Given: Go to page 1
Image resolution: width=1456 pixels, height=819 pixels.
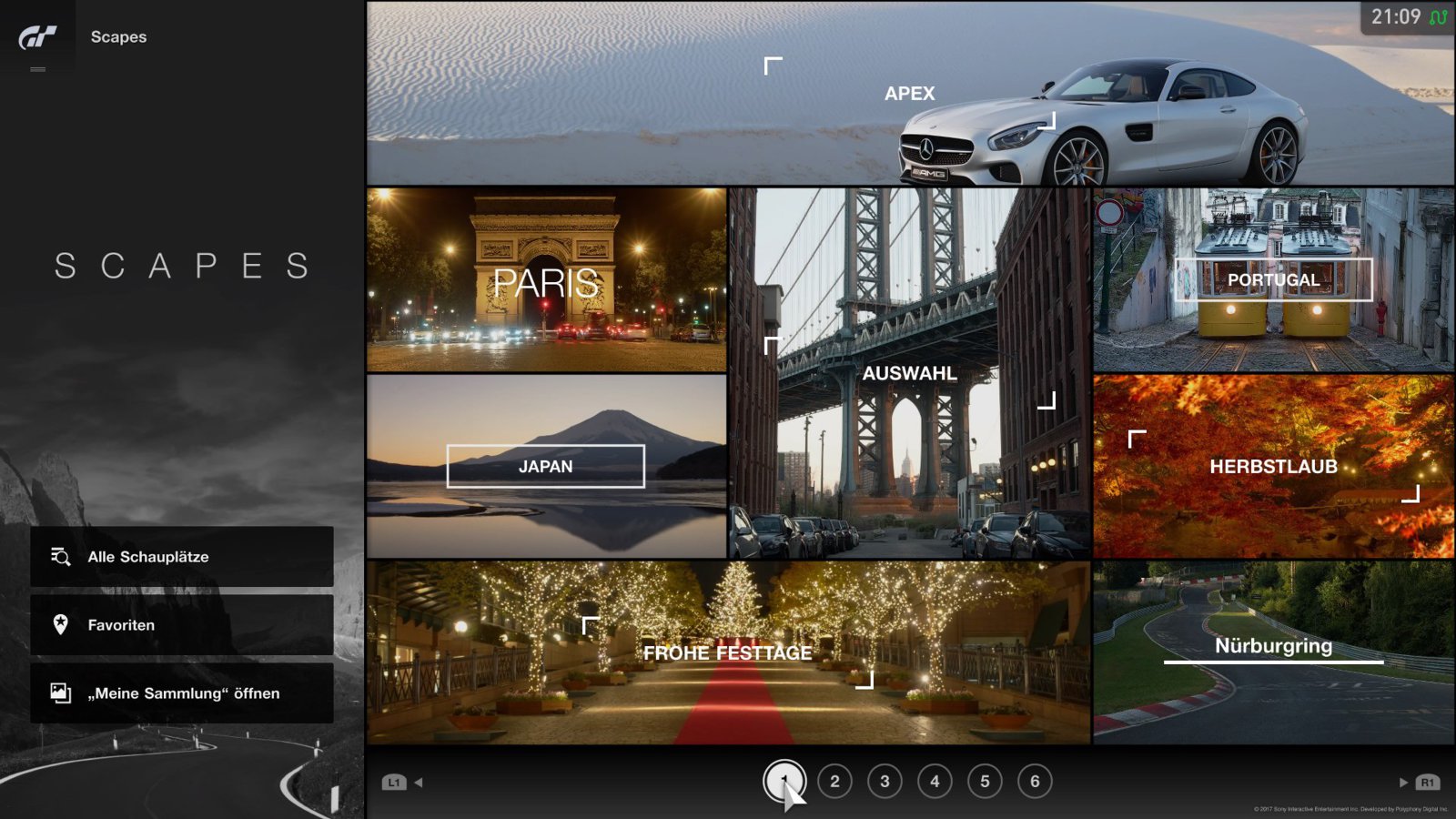Looking at the screenshot, I should (784, 781).
